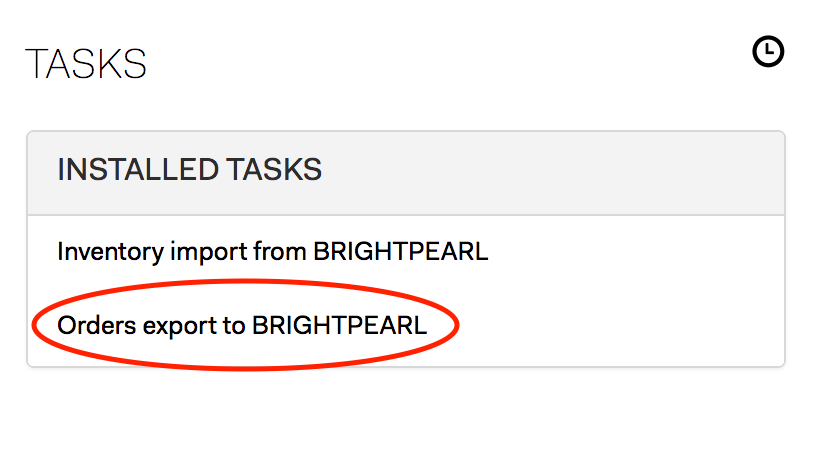The image size is (822, 462).
Task: Click the word Inventory in the import task
Action: (x=110, y=252)
